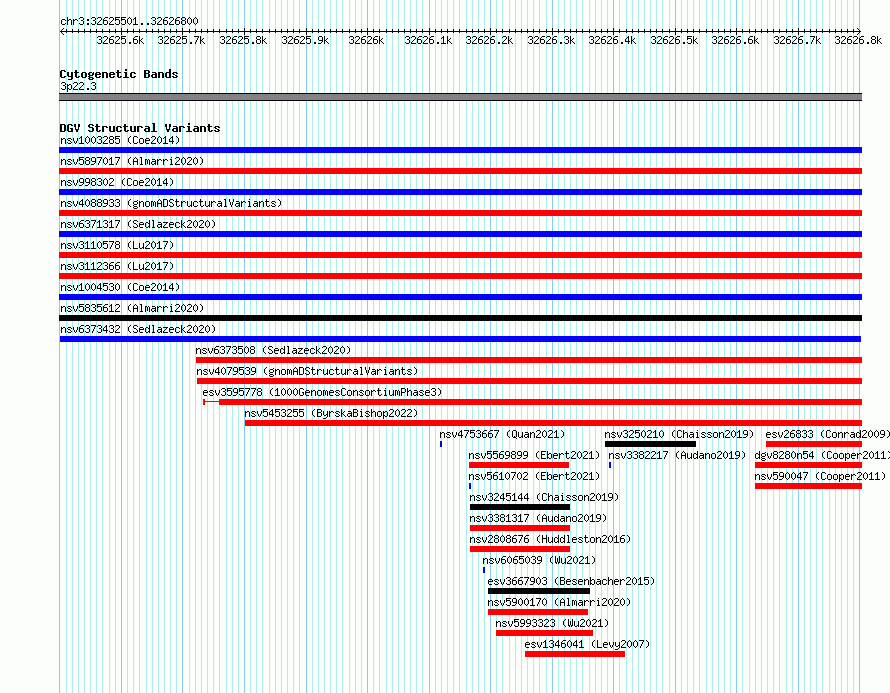Click the red bar under nsv3381317
The image size is (890, 693).
tap(520, 528)
